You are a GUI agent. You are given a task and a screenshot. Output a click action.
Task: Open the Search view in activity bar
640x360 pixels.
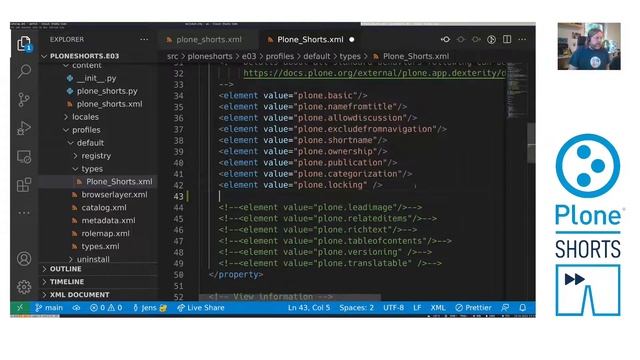[24, 71]
